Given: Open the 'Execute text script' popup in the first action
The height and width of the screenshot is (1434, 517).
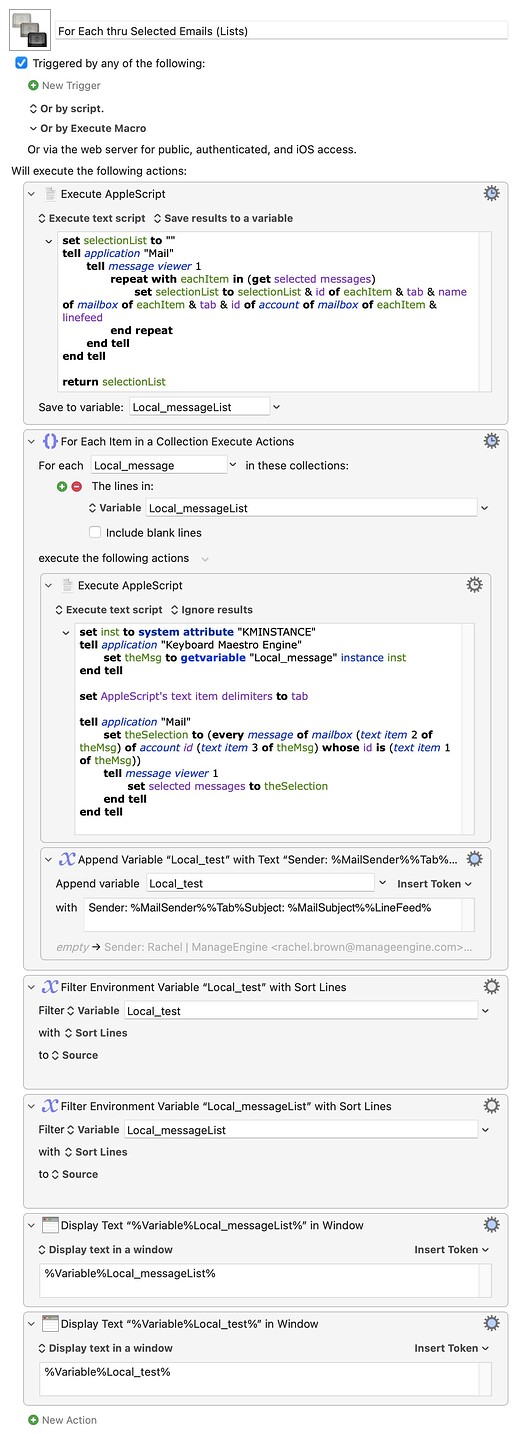Looking at the screenshot, I should (91, 218).
